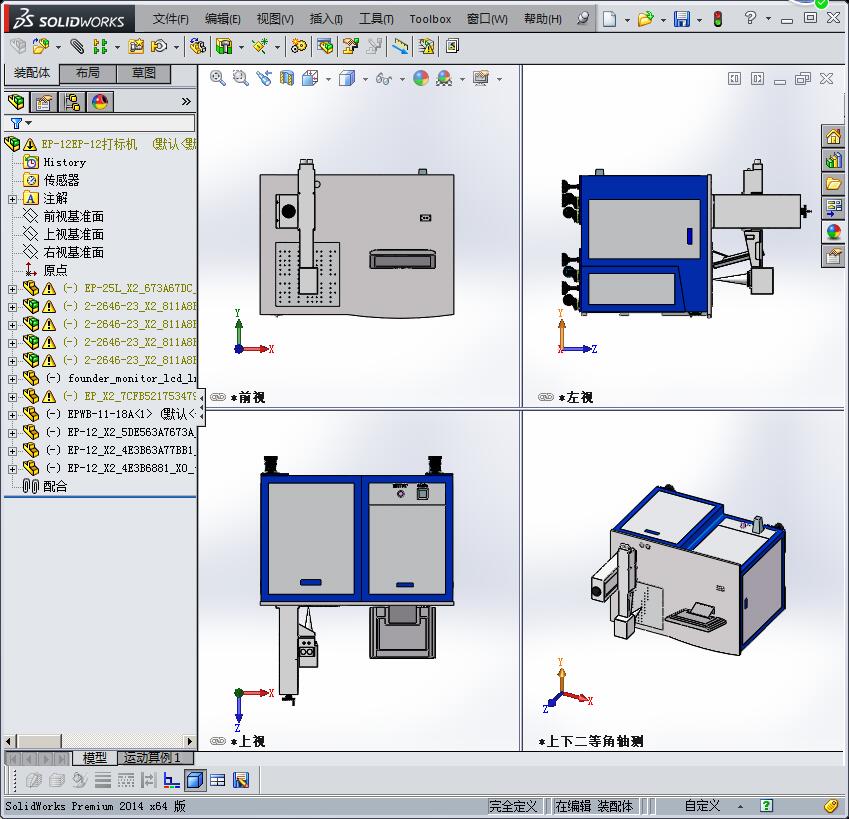Click the feature tree horizontal scrollbar right arrow
Viewport: 849px width, 819px height.
190,741
